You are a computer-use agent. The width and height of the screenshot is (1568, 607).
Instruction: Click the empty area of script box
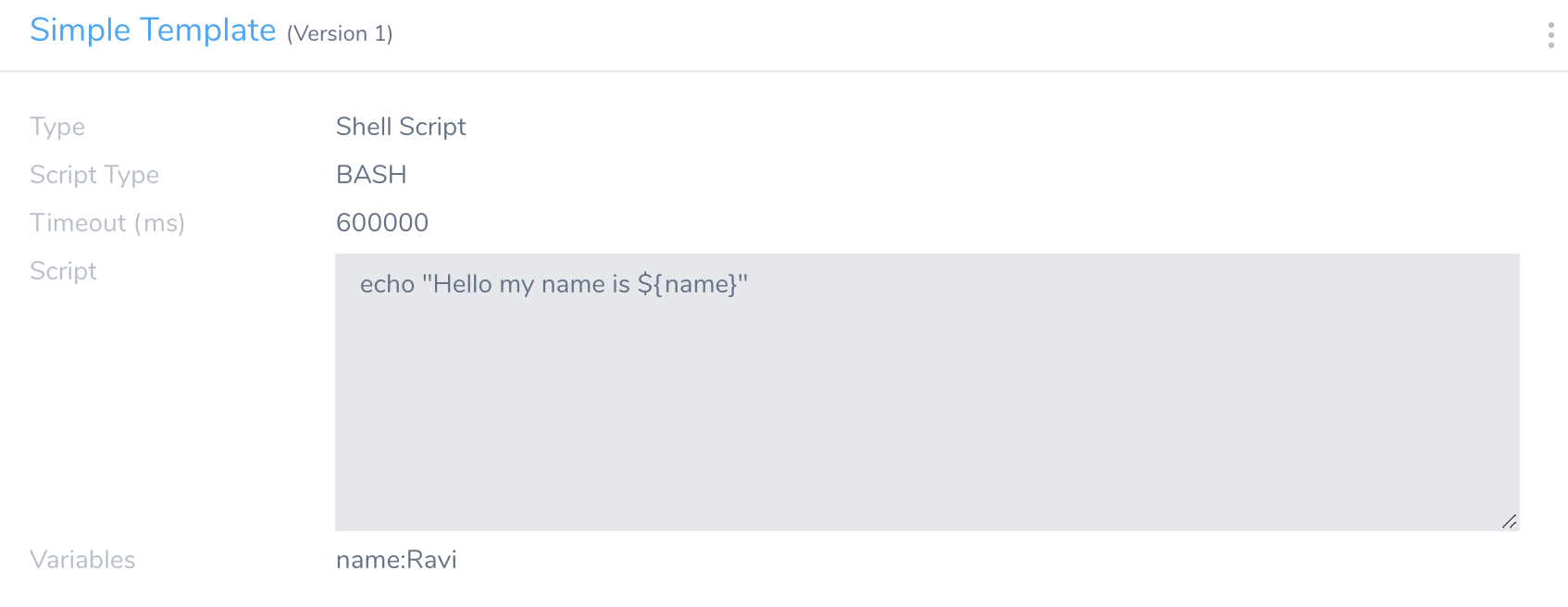[926, 426]
